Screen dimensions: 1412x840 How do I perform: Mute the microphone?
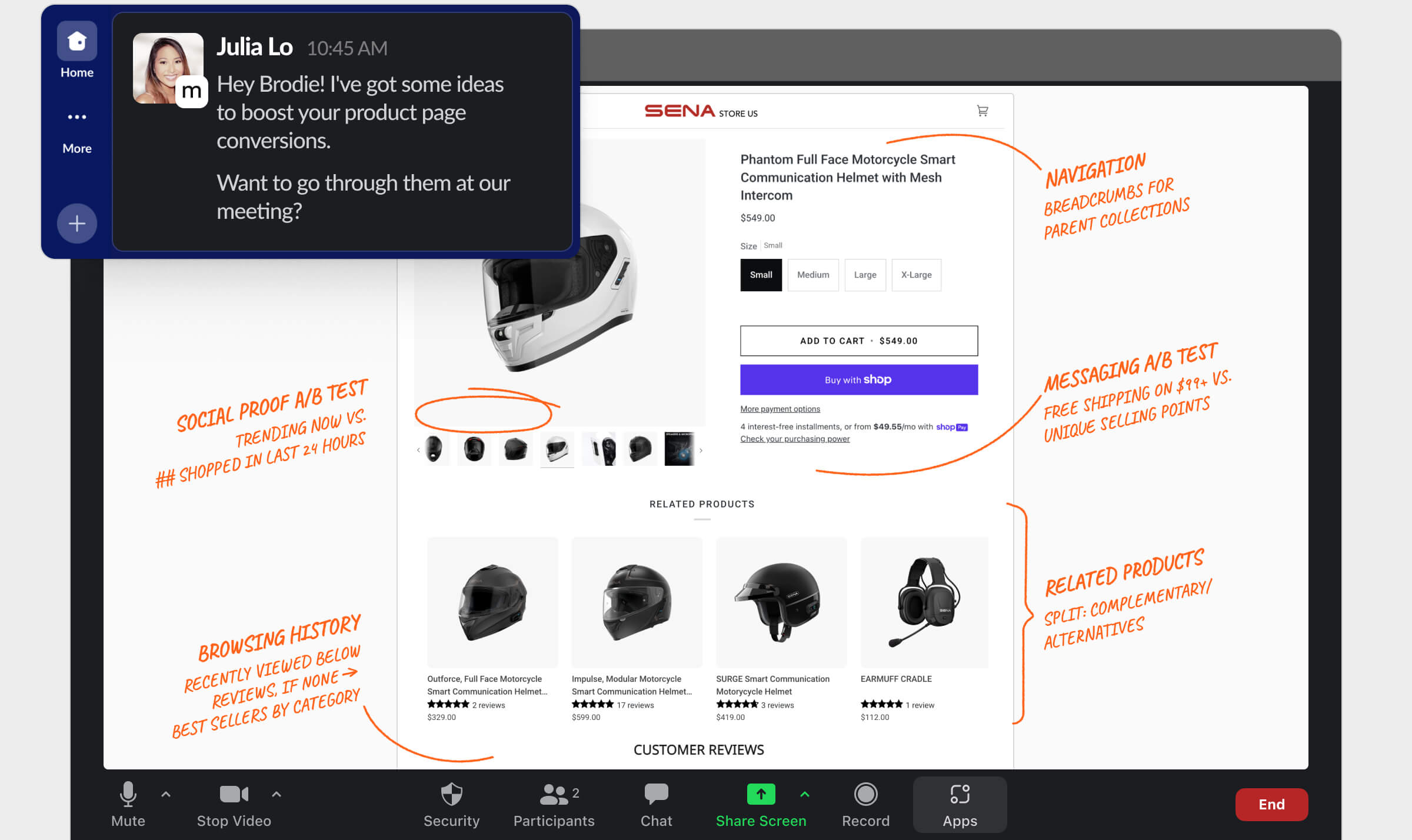(128, 804)
